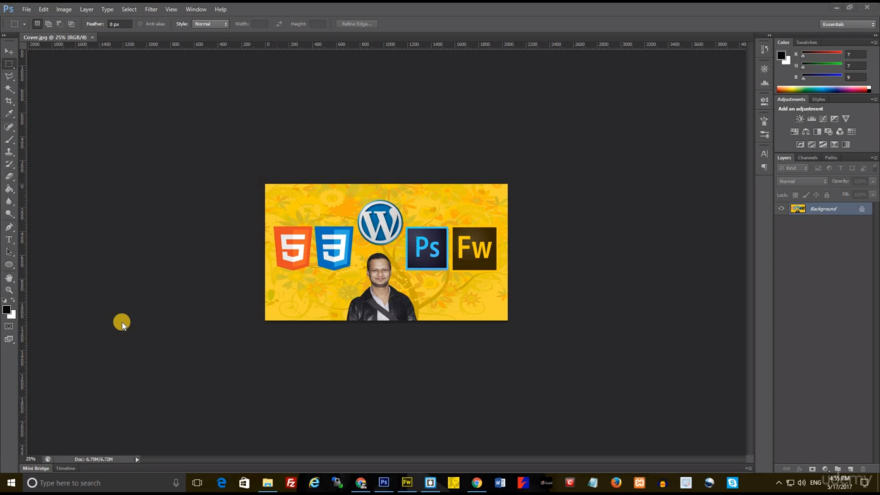This screenshot has width=880, height=495.
Task: Click the Refine Edge button
Action: point(355,23)
